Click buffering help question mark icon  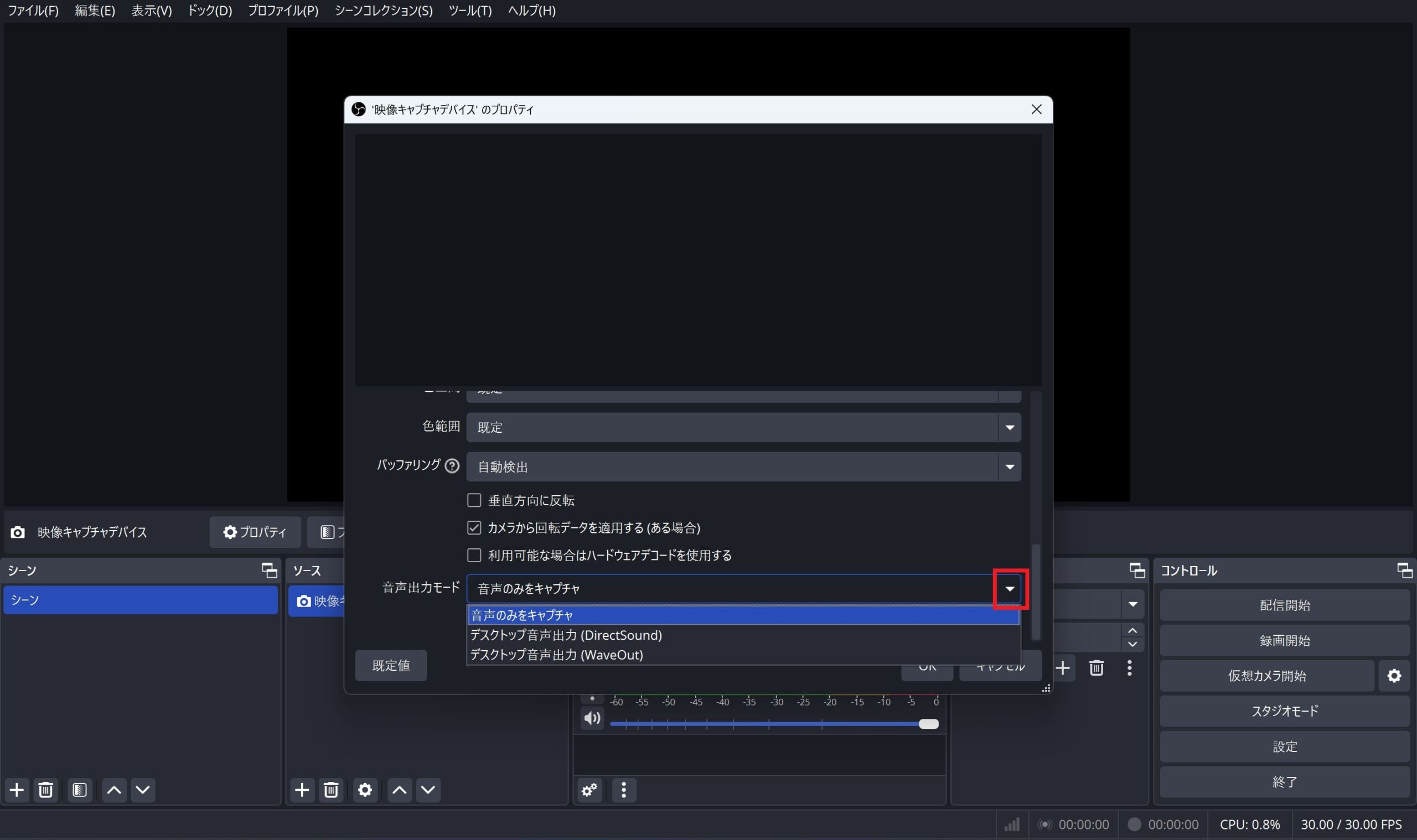click(x=452, y=465)
